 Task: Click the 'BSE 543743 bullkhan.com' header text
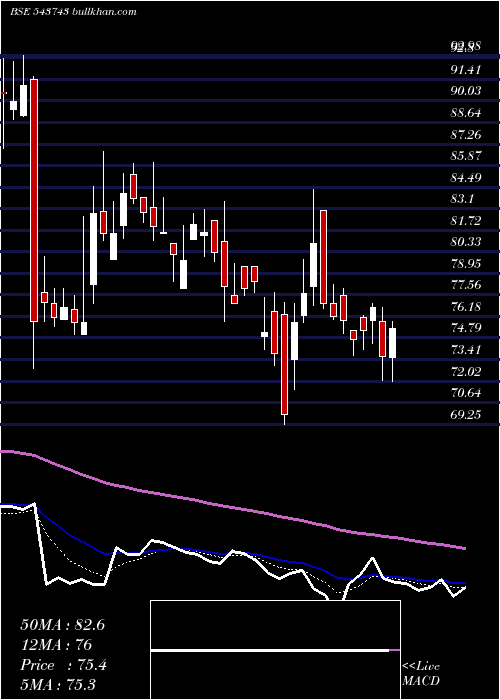click(x=73, y=12)
